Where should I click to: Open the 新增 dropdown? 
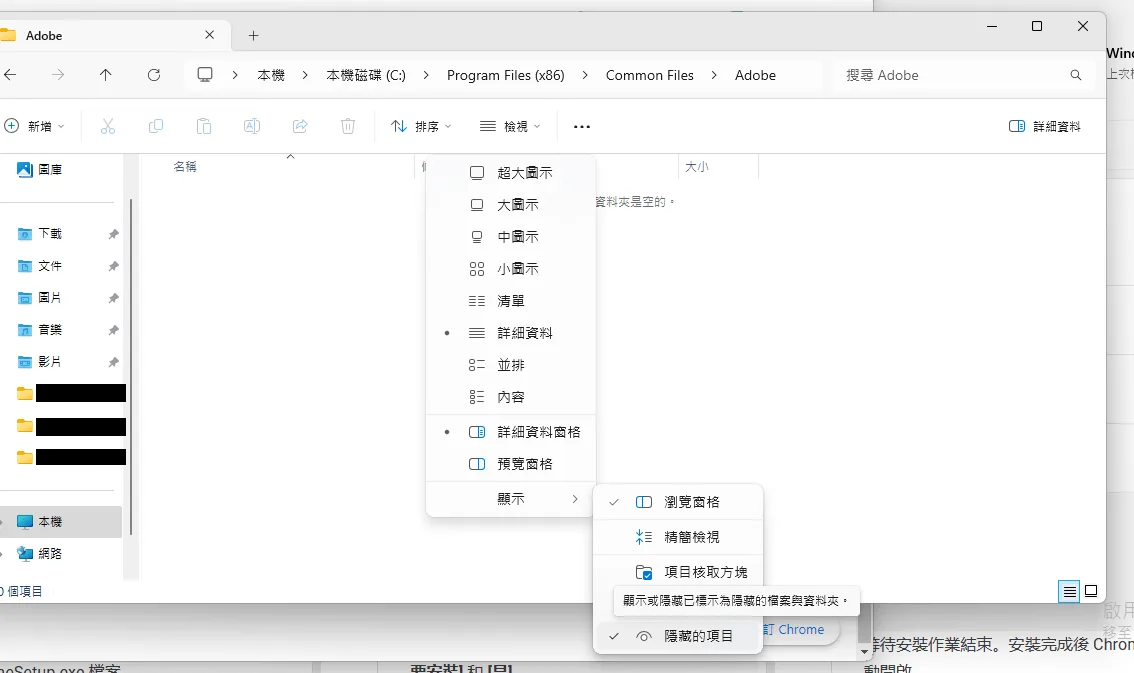pos(34,127)
